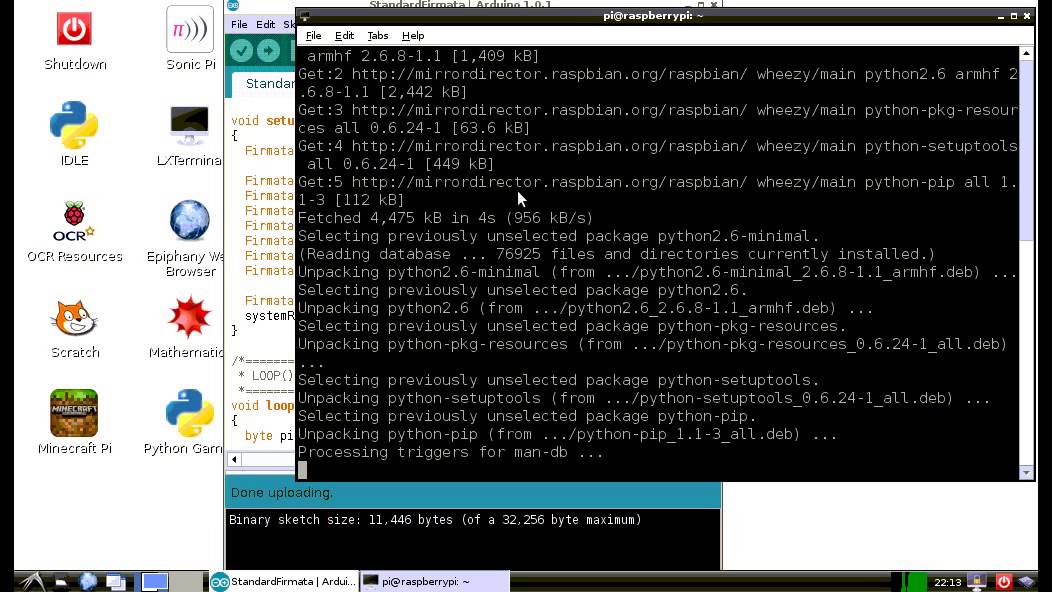Viewport: 1052px width, 592px height.
Task: Select the StandardFirmata sketch tab
Action: point(264,84)
